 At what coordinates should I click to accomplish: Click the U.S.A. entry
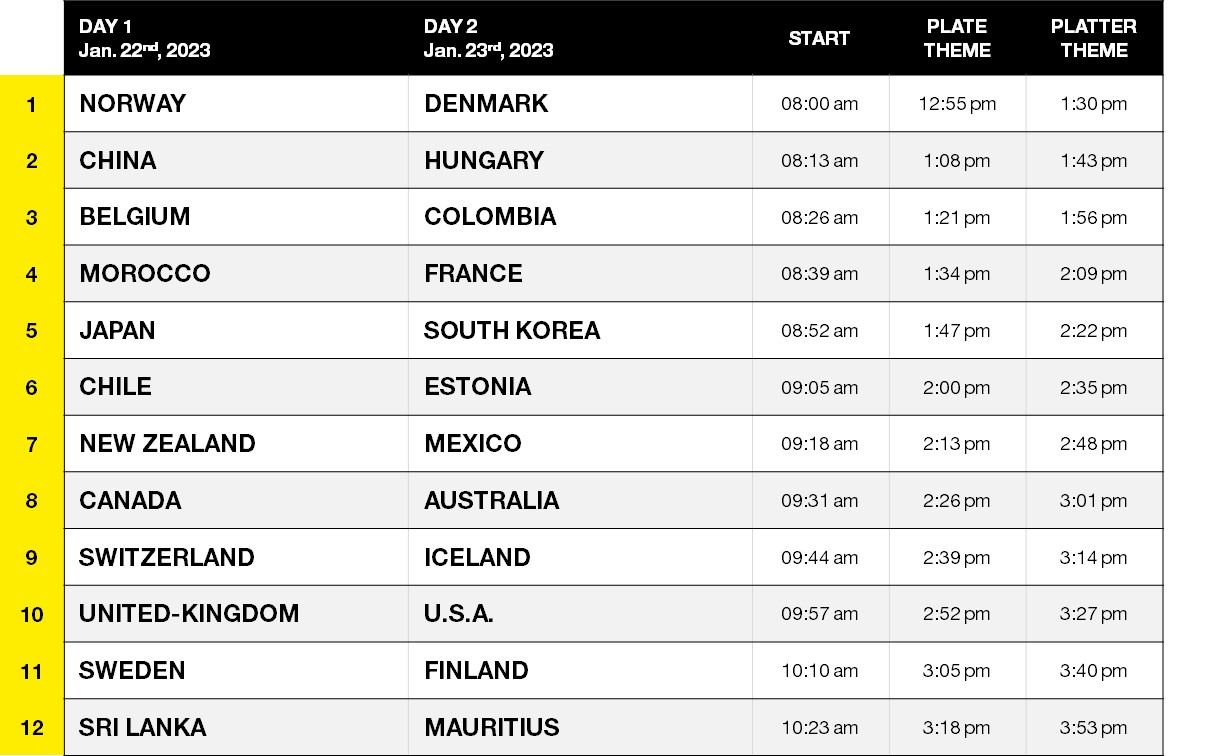pyautogui.click(x=459, y=613)
